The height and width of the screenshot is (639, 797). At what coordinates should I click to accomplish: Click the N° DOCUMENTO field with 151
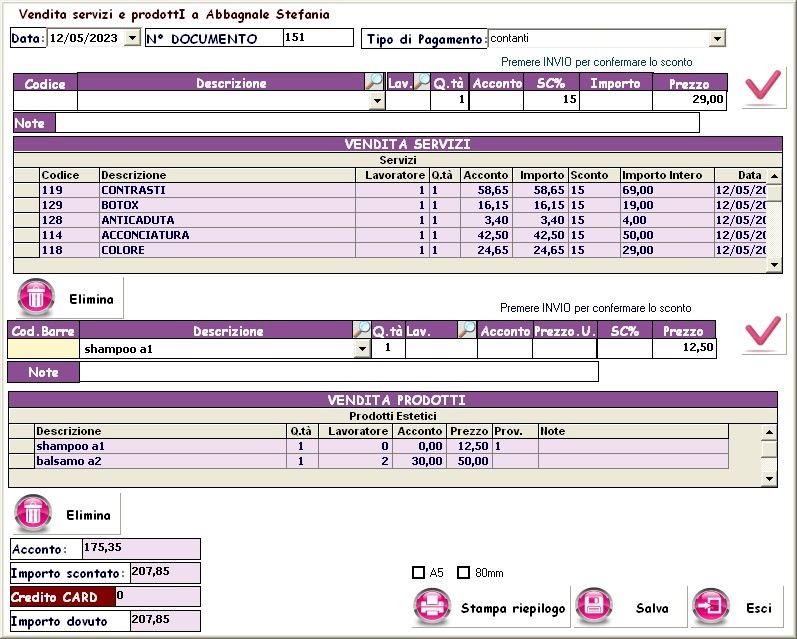click(x=318, y=38)
